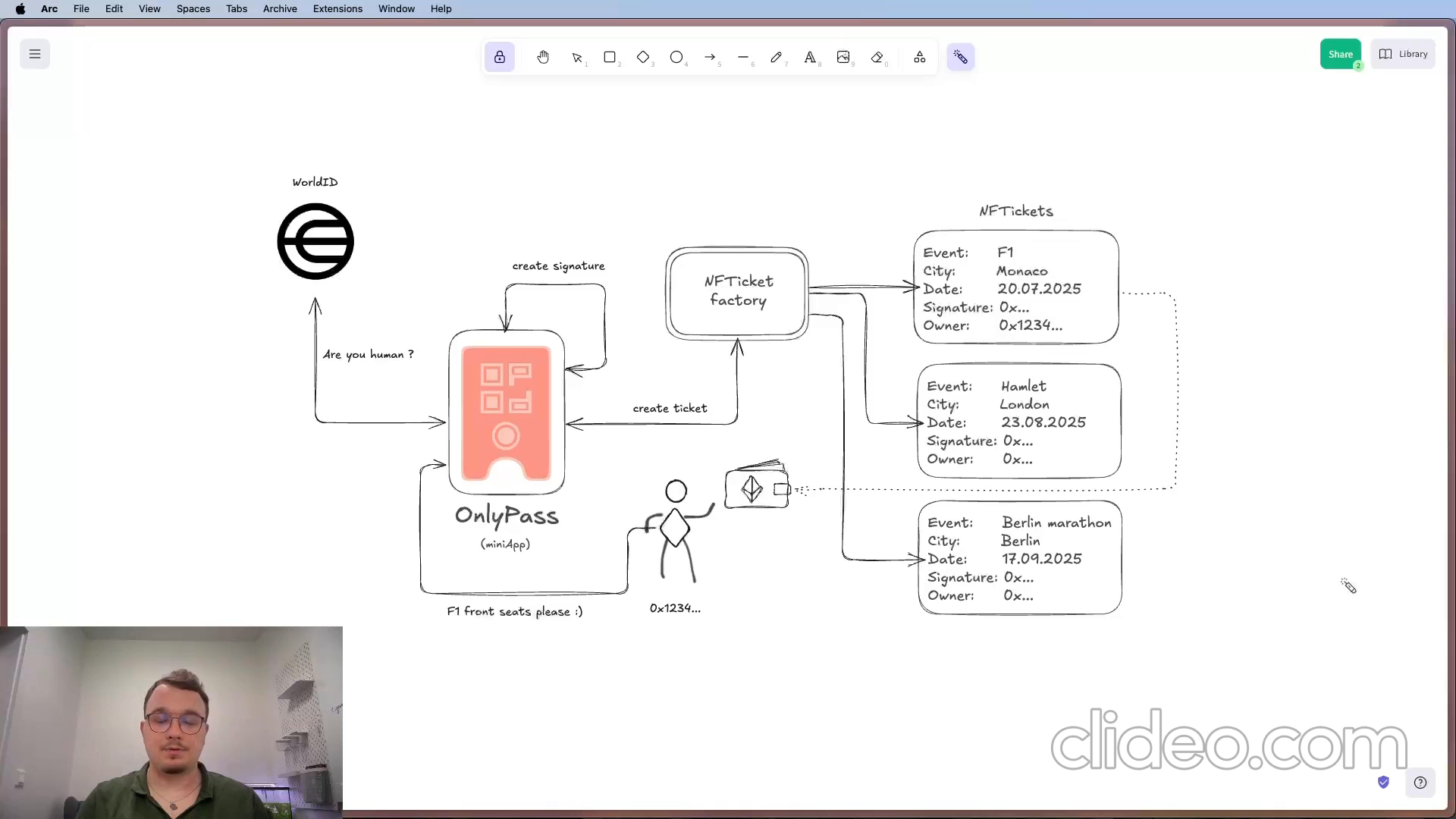Click the 'Hamlet' event value
Viewport: 1456px width, 819px height.
coord(1023,386)
